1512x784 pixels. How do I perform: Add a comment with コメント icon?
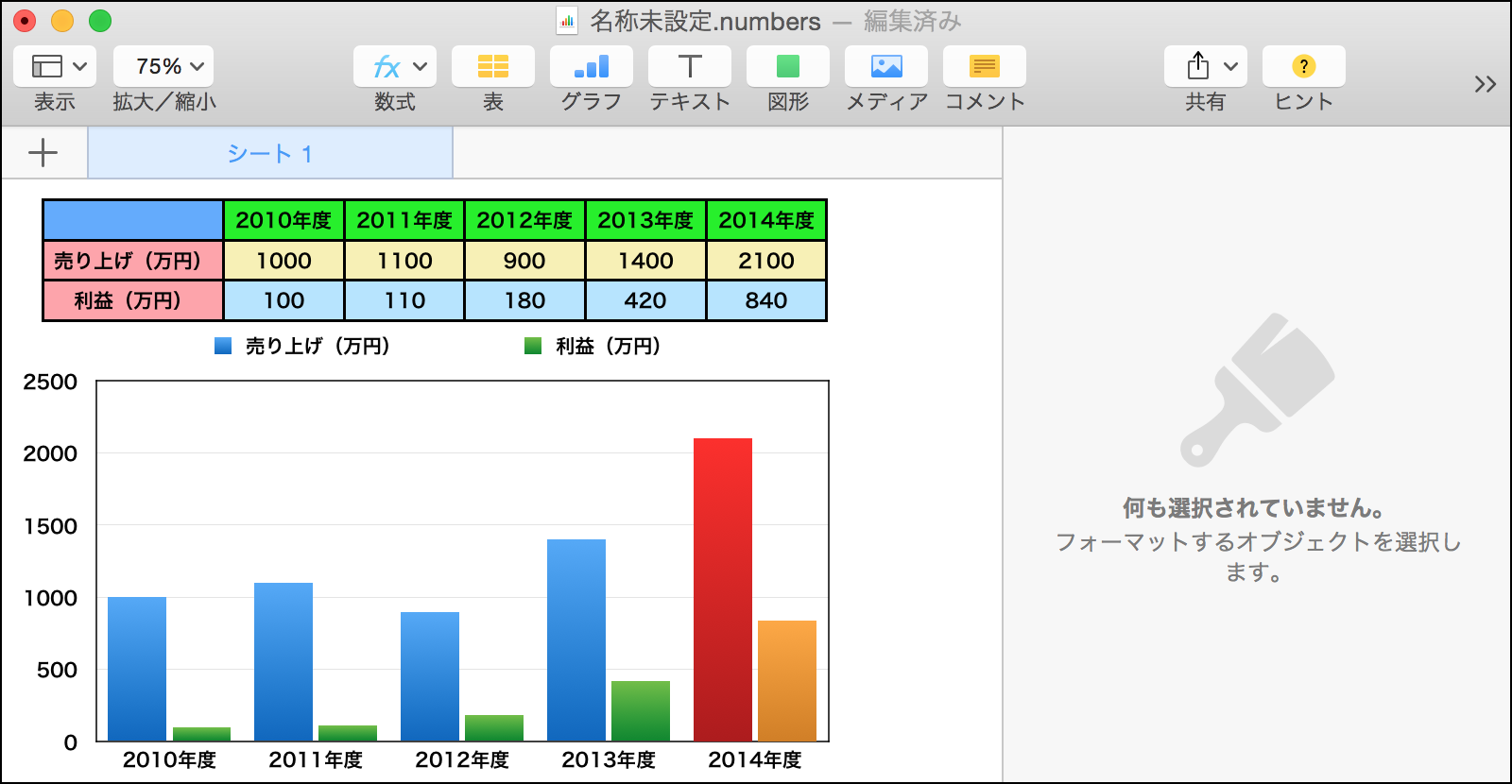pyautogui.click(x=985, y=66)
